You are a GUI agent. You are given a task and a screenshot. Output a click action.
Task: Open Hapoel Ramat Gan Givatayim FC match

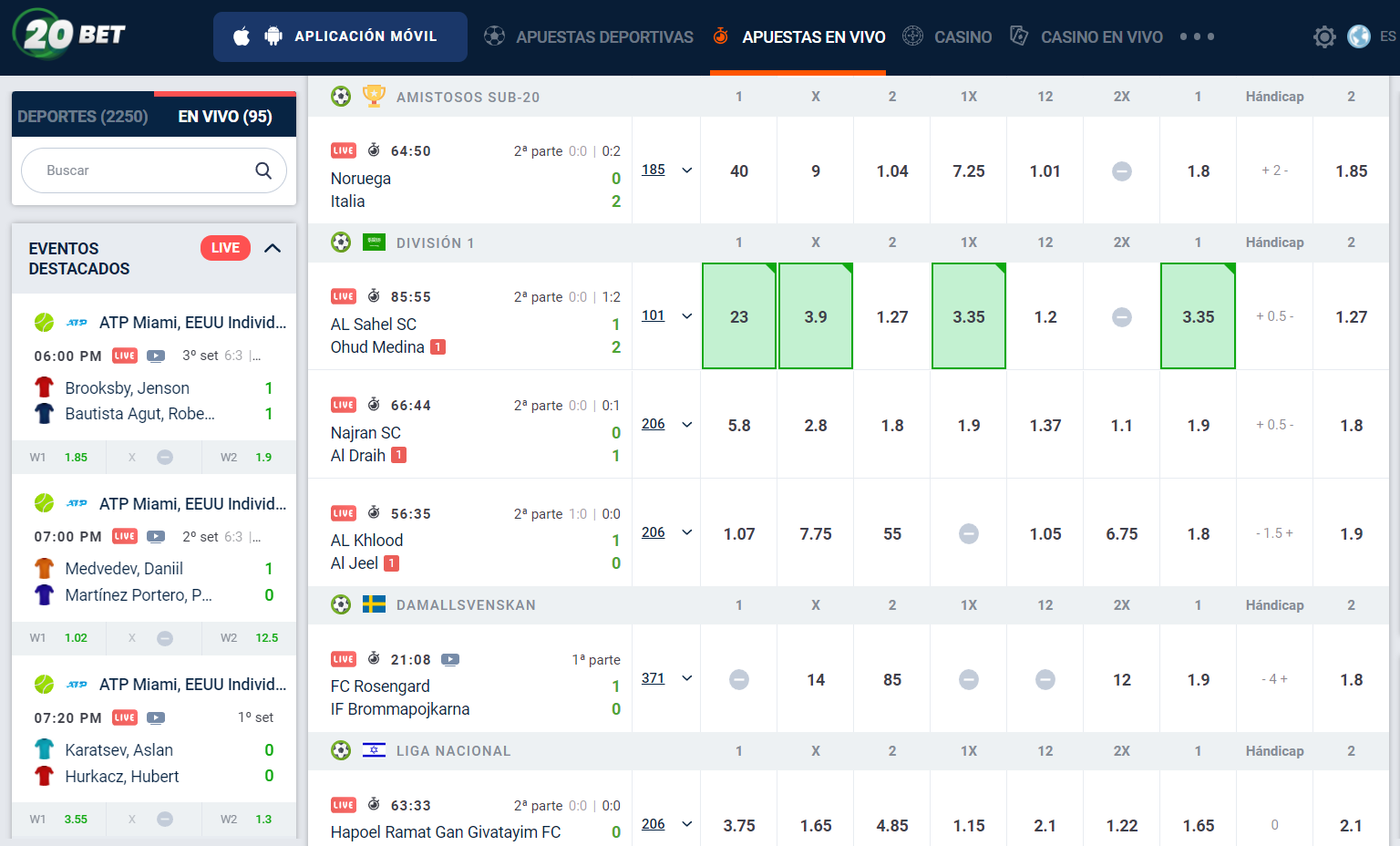[x=446, y=831]
